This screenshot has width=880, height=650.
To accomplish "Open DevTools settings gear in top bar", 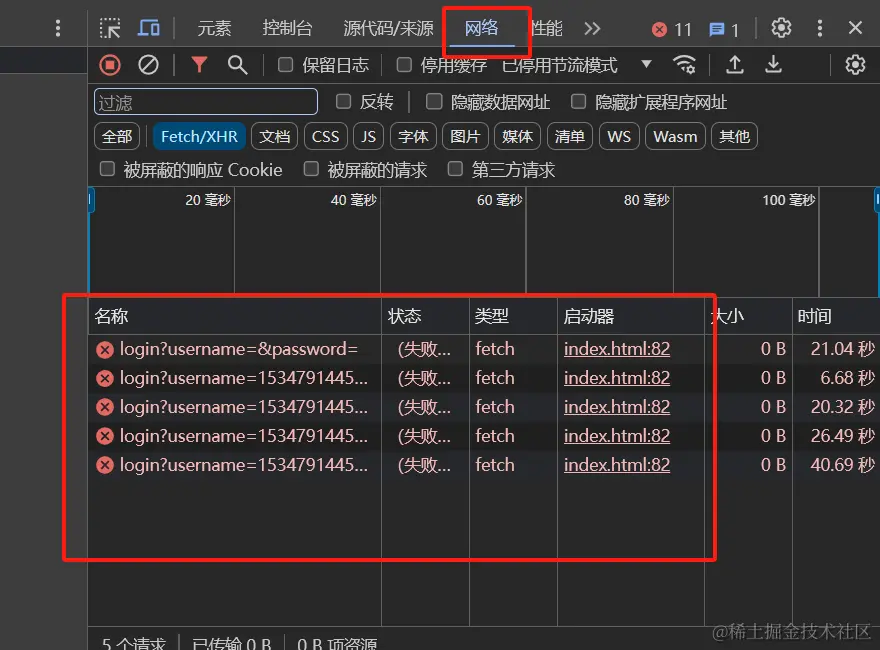I will 781,28.
